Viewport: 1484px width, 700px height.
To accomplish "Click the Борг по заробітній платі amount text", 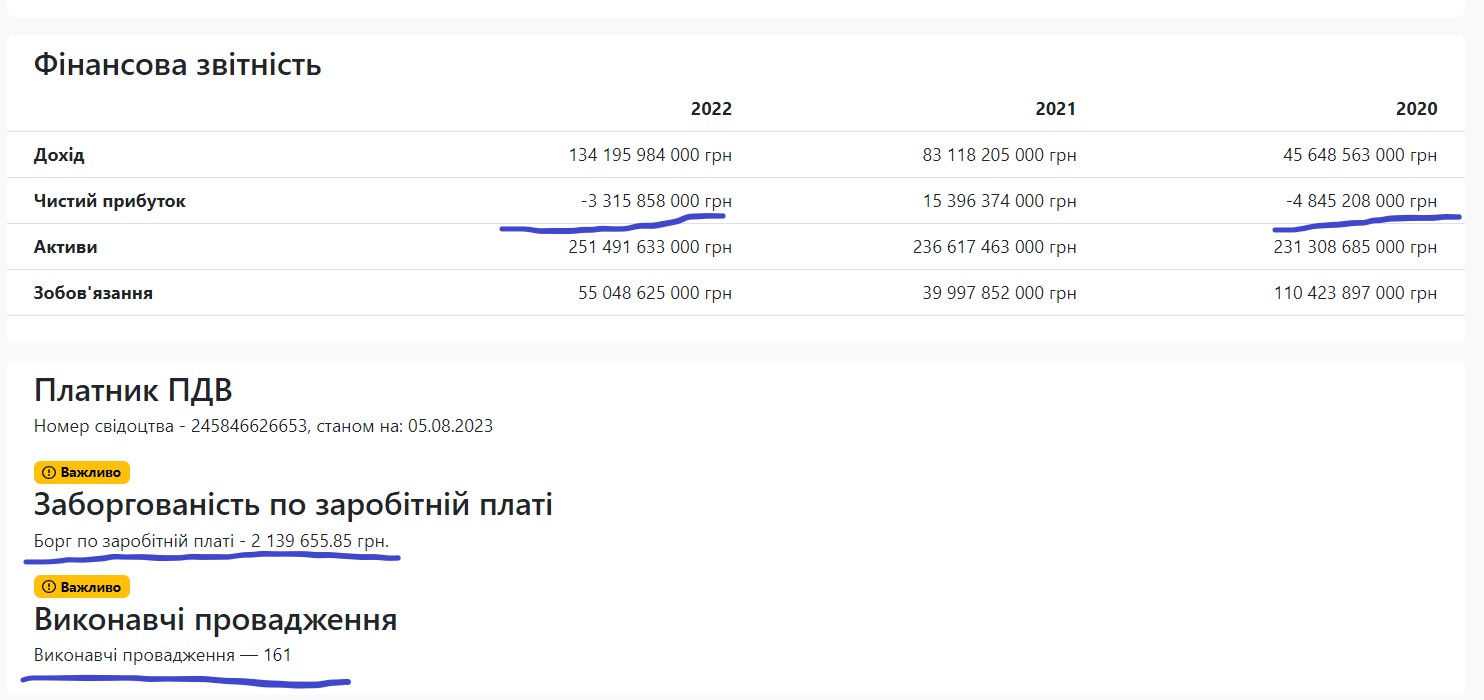I will coord(212,541).
